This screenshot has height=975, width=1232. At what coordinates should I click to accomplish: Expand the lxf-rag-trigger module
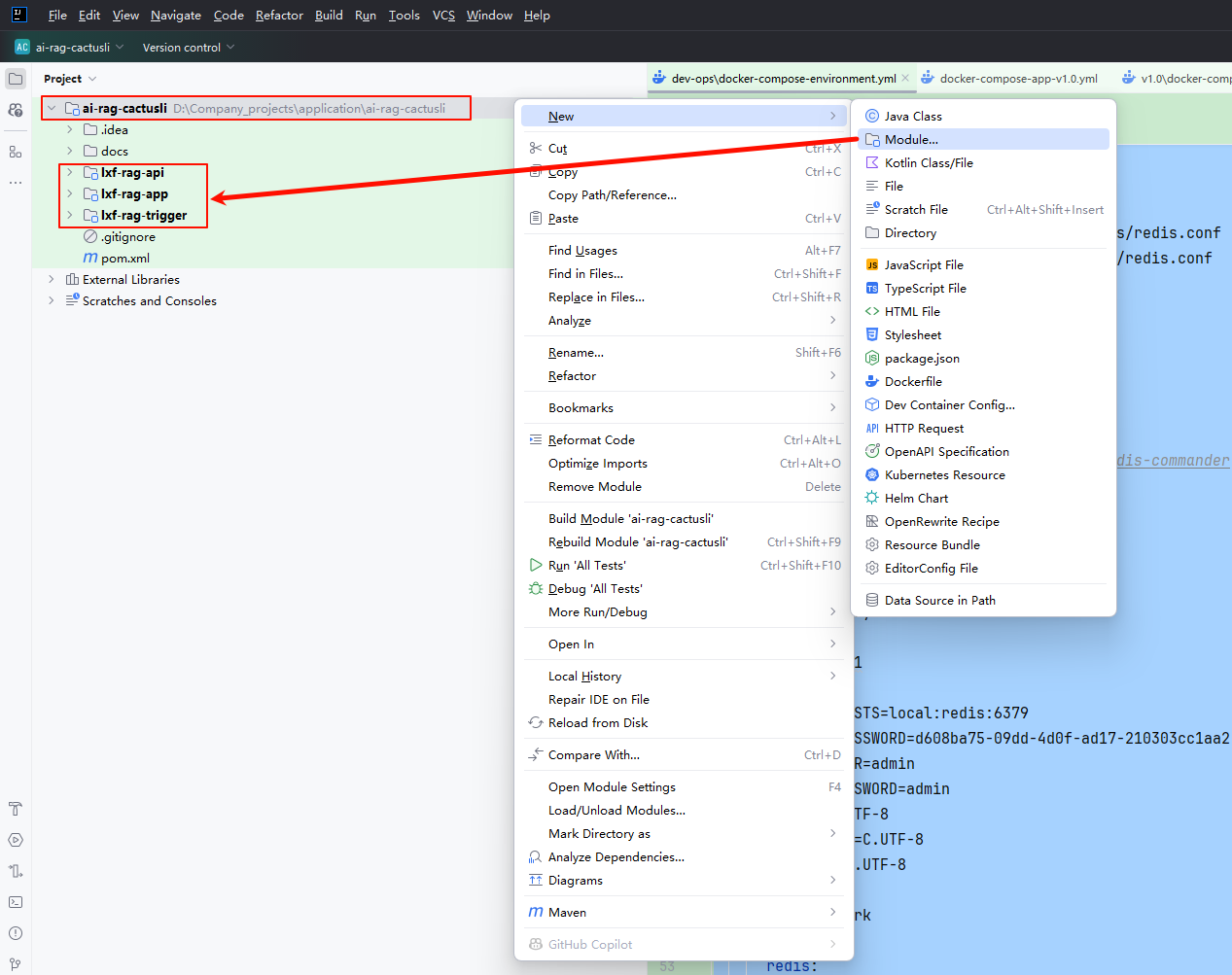click(x=69, y=215)
